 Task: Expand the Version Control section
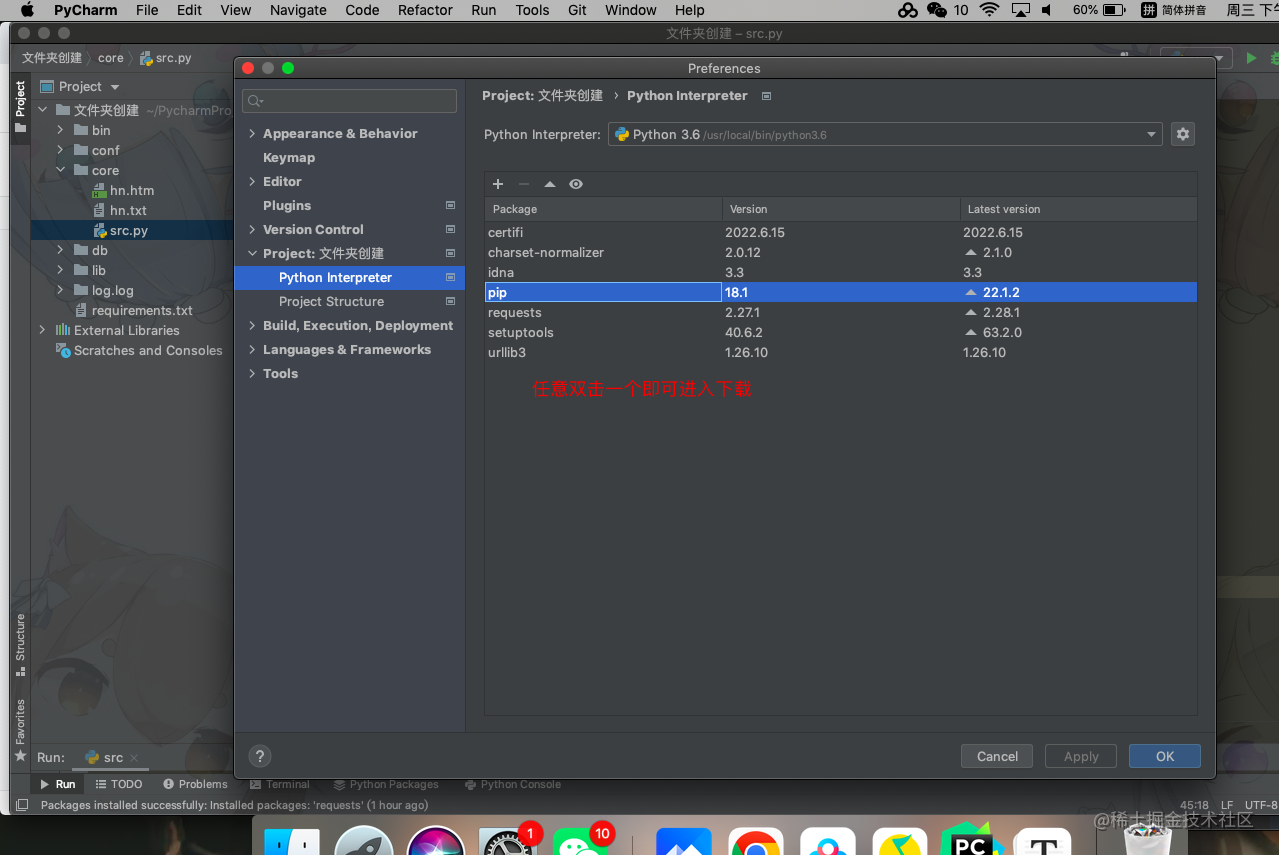click(252, 229)
